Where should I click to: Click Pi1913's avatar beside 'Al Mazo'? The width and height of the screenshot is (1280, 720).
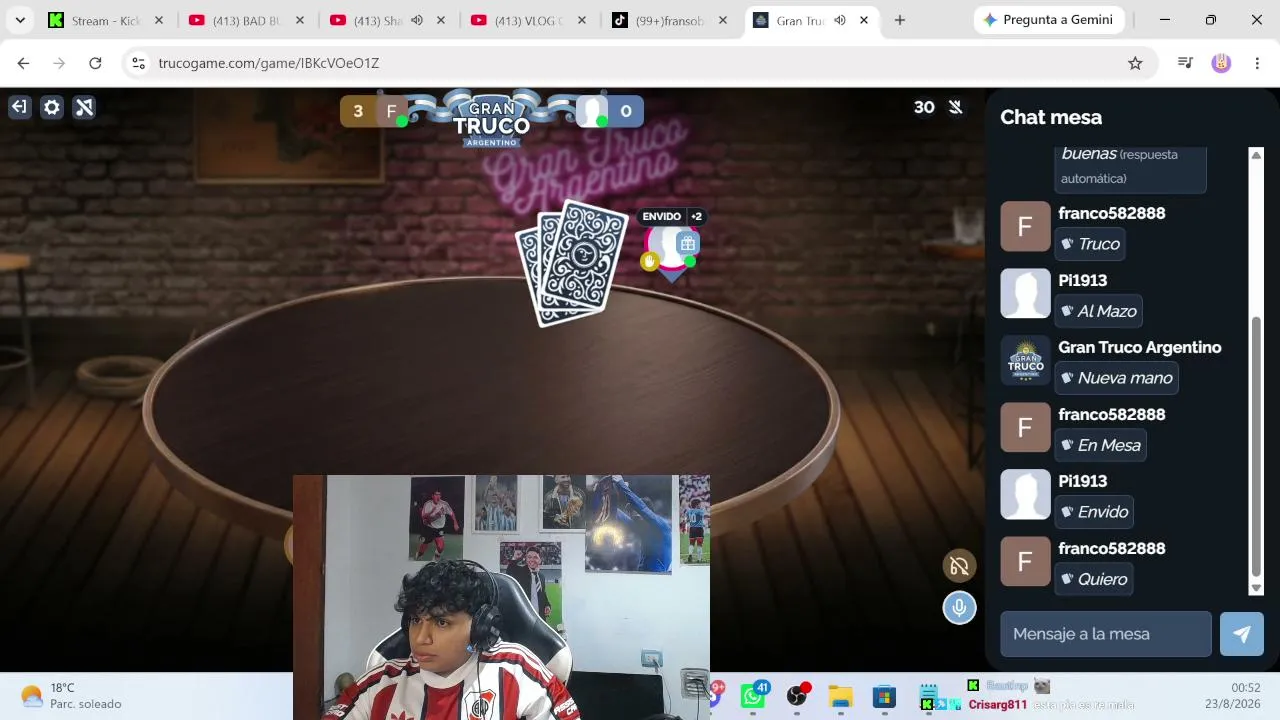[x=1025, y=294]
